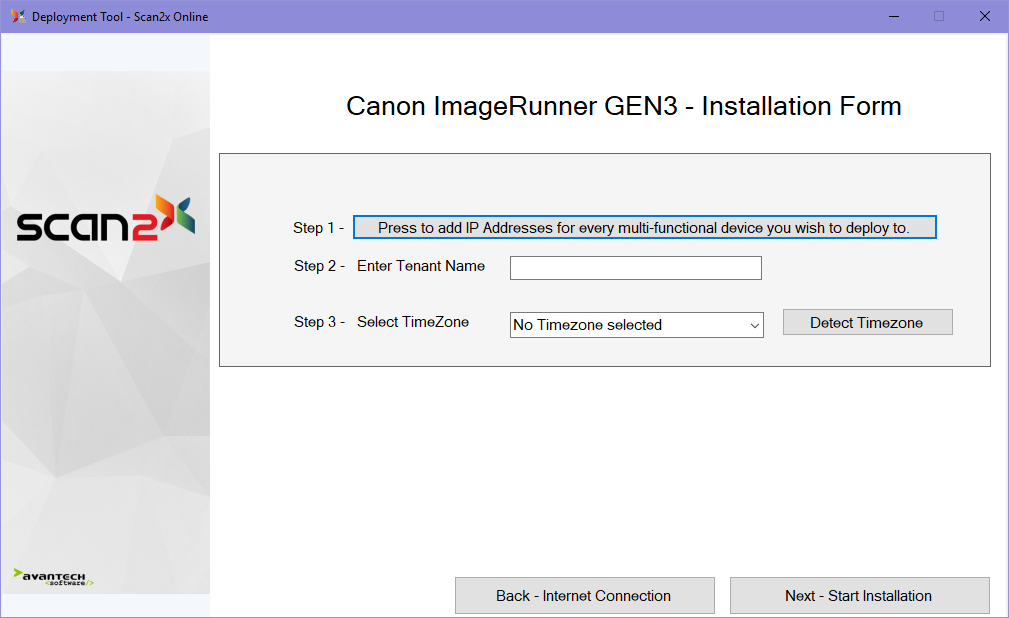1009x618 pixels.
Task: Click the 'Enter Tenant Name' label
Action: click(421, 266)
